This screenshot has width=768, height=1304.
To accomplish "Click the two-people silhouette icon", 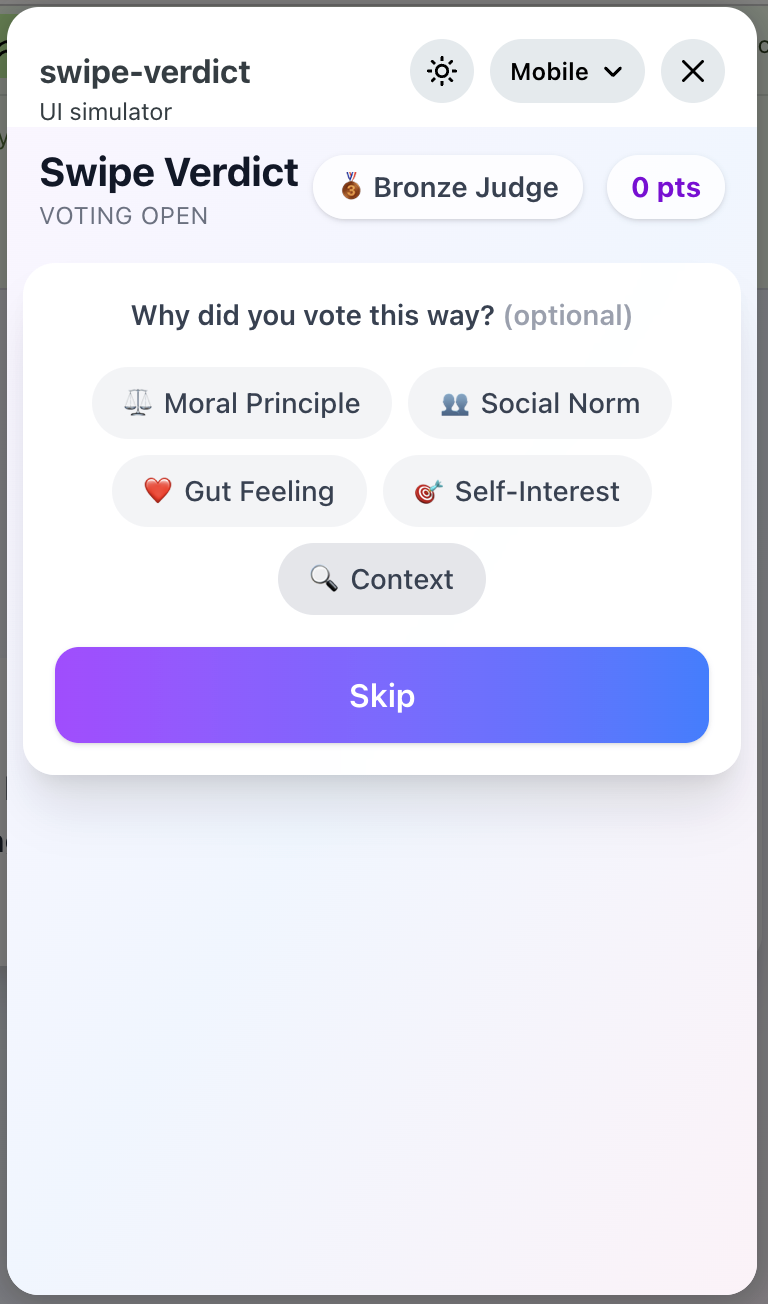I will click(x=455, y=403).
